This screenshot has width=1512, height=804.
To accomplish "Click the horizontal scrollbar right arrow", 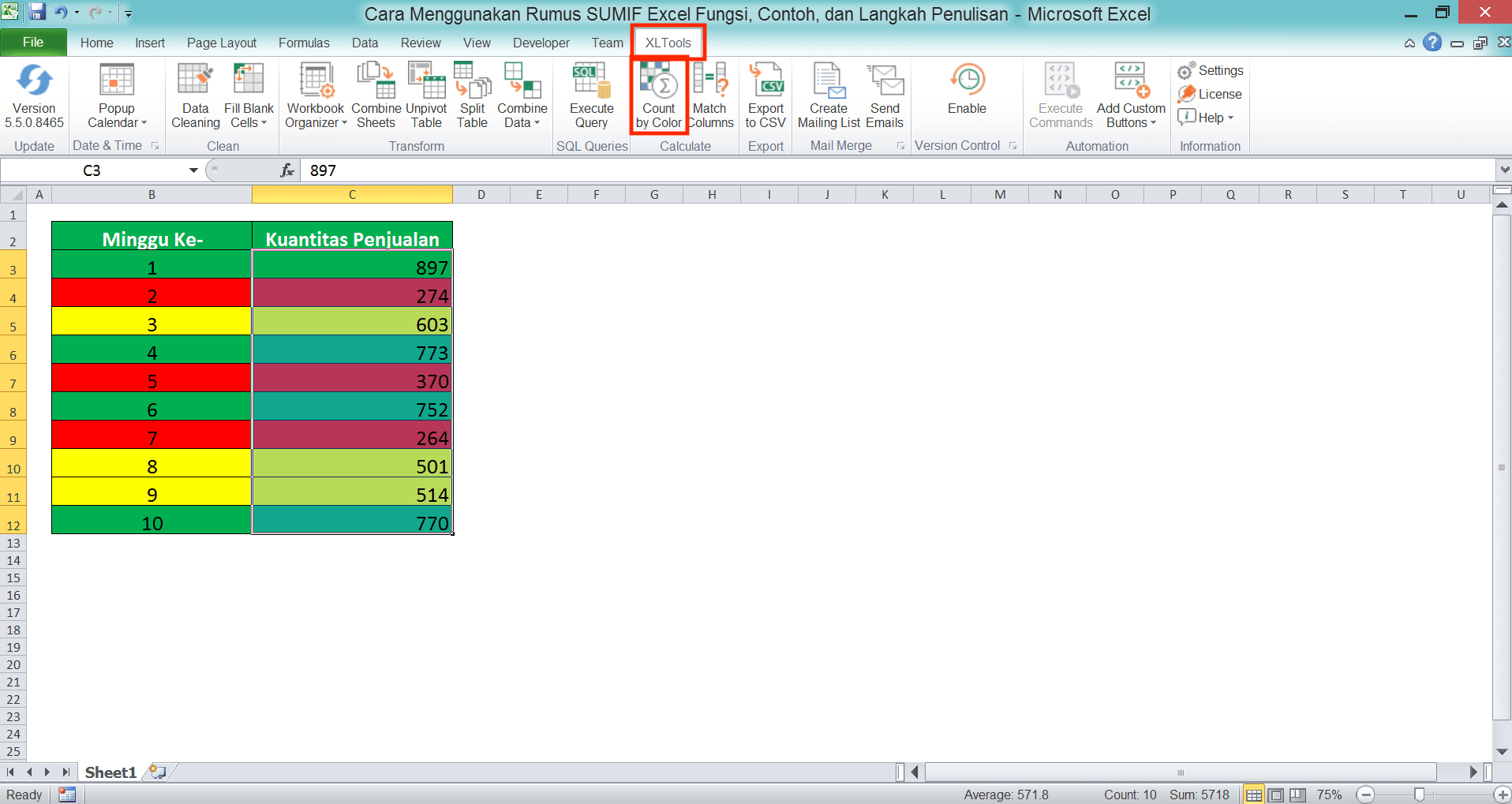I will coord(1473,772).
